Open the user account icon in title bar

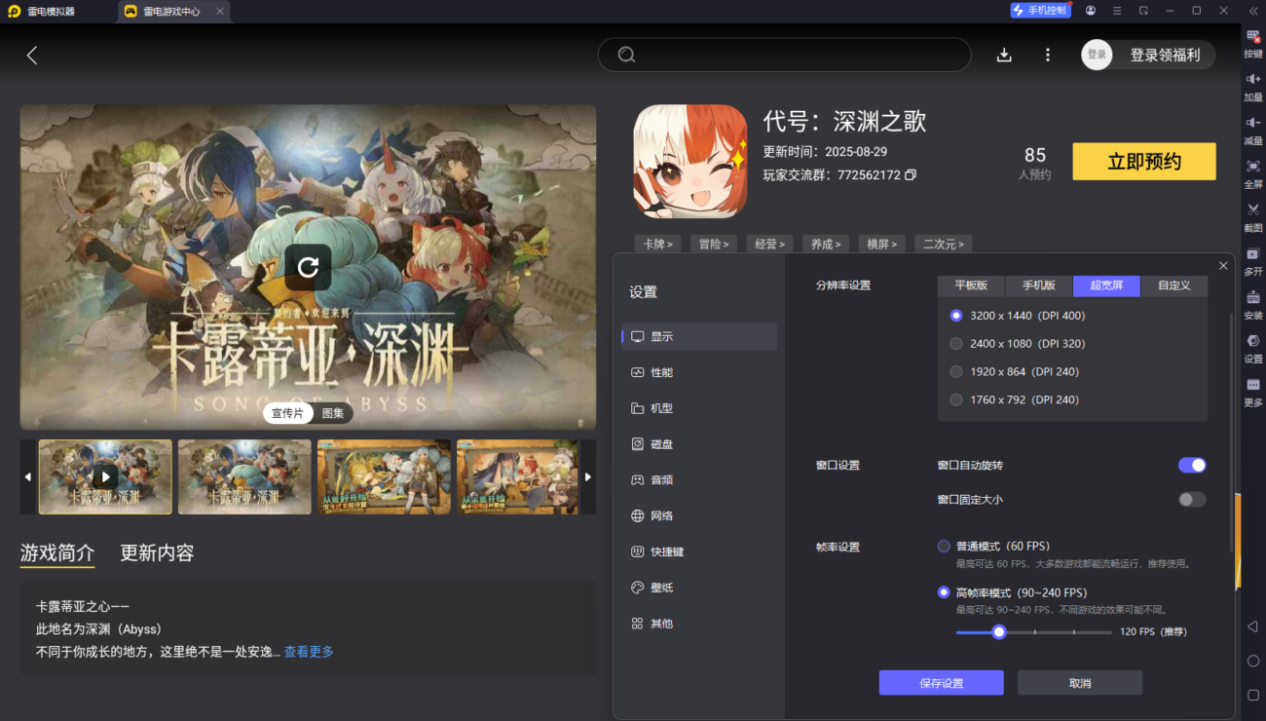click(1090, 10)
